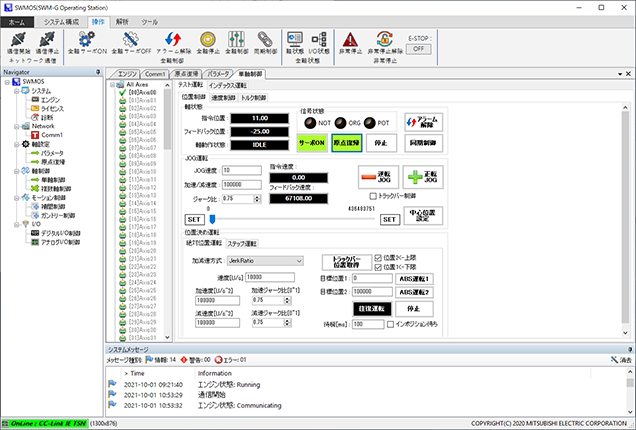Viewport: 636px width, 430px height.
Task: Click the 非常停止 emergency stop icon
Action: [352, 40]
